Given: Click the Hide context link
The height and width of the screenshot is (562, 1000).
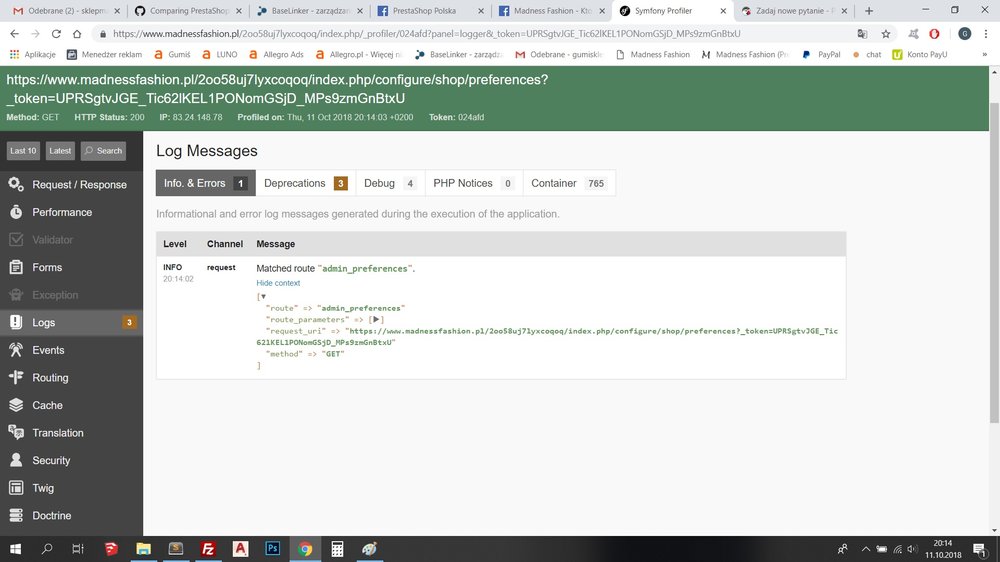Looking at the screenshot, I should 278,283.
